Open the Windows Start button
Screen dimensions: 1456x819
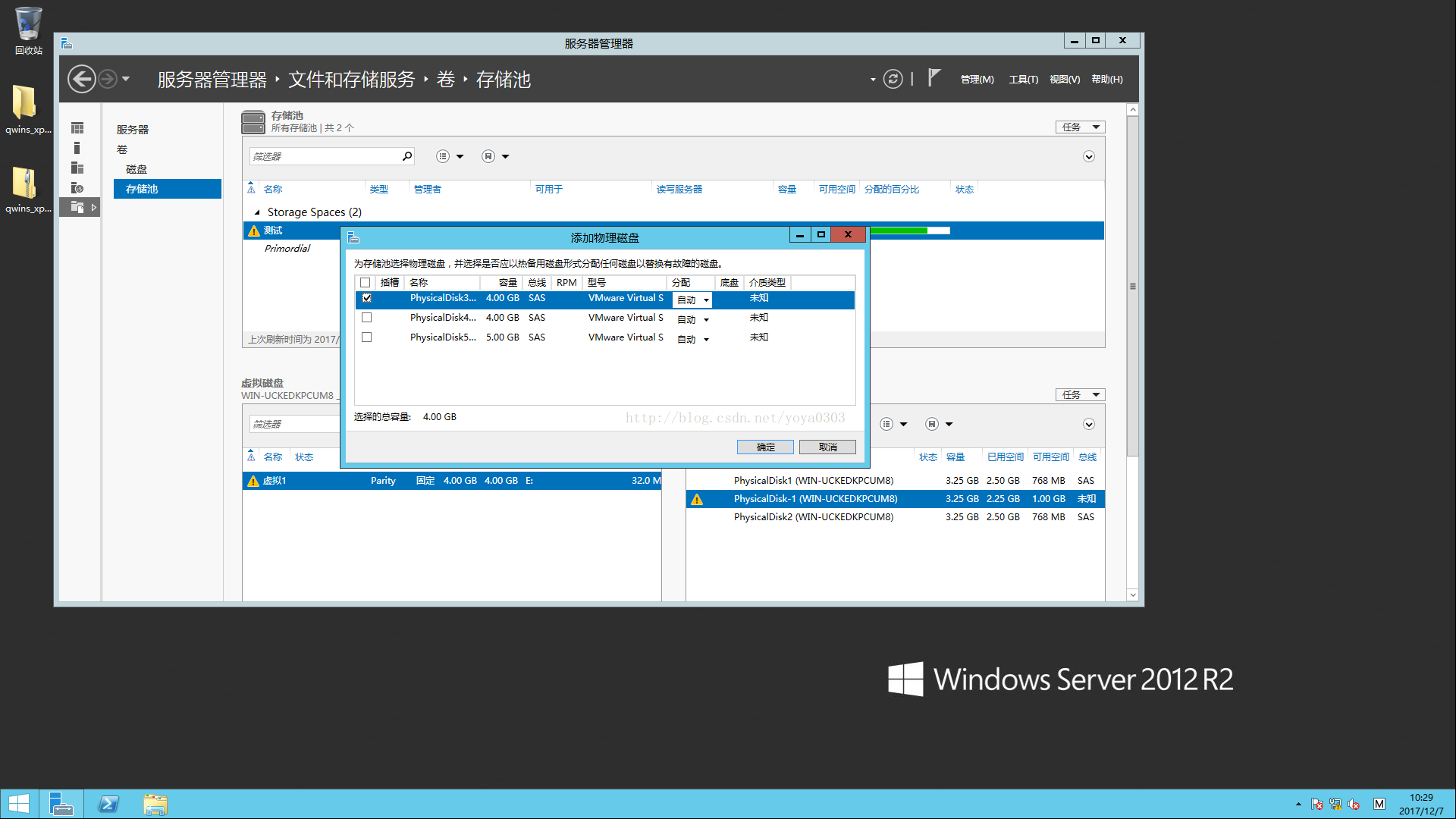(19, 804)
